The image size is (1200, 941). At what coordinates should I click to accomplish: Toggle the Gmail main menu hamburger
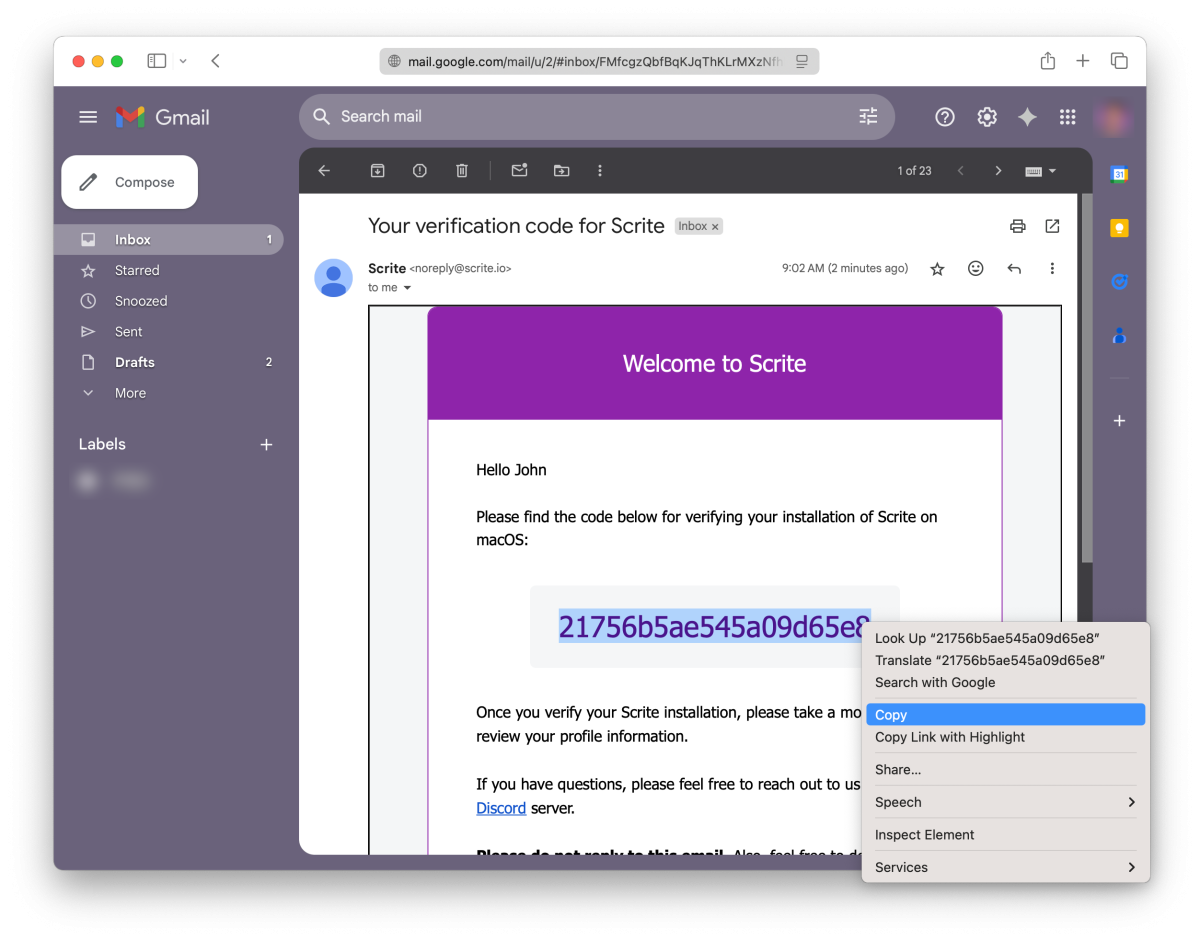tap(88, 117)
